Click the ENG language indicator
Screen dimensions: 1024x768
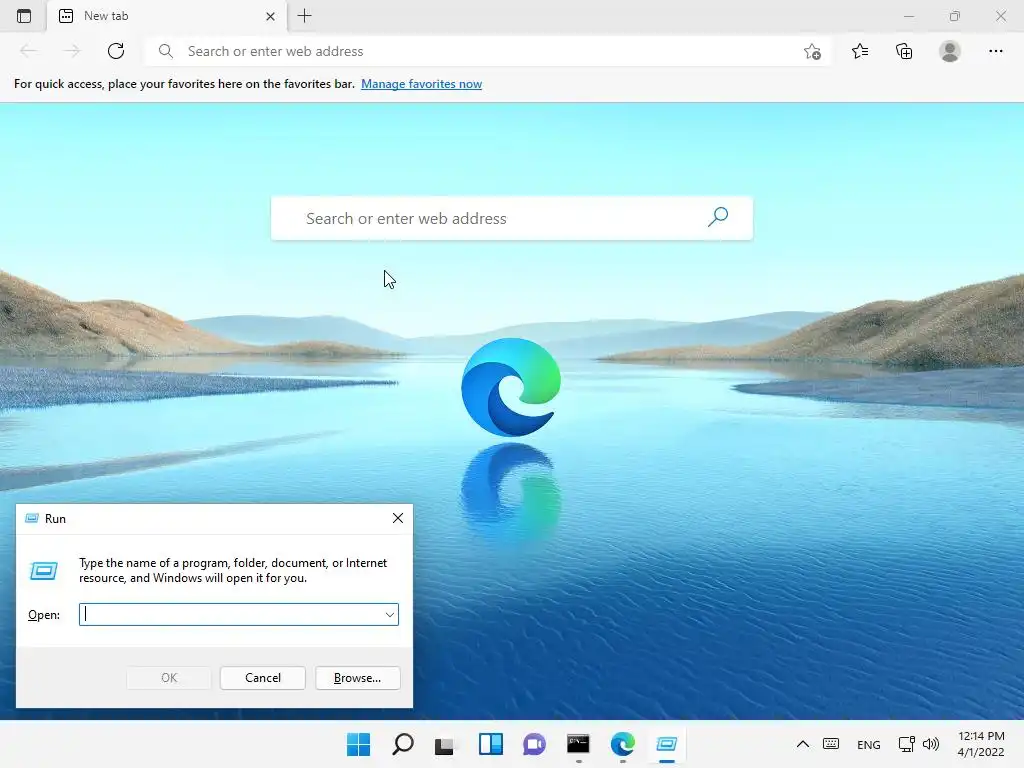[869, 744]
